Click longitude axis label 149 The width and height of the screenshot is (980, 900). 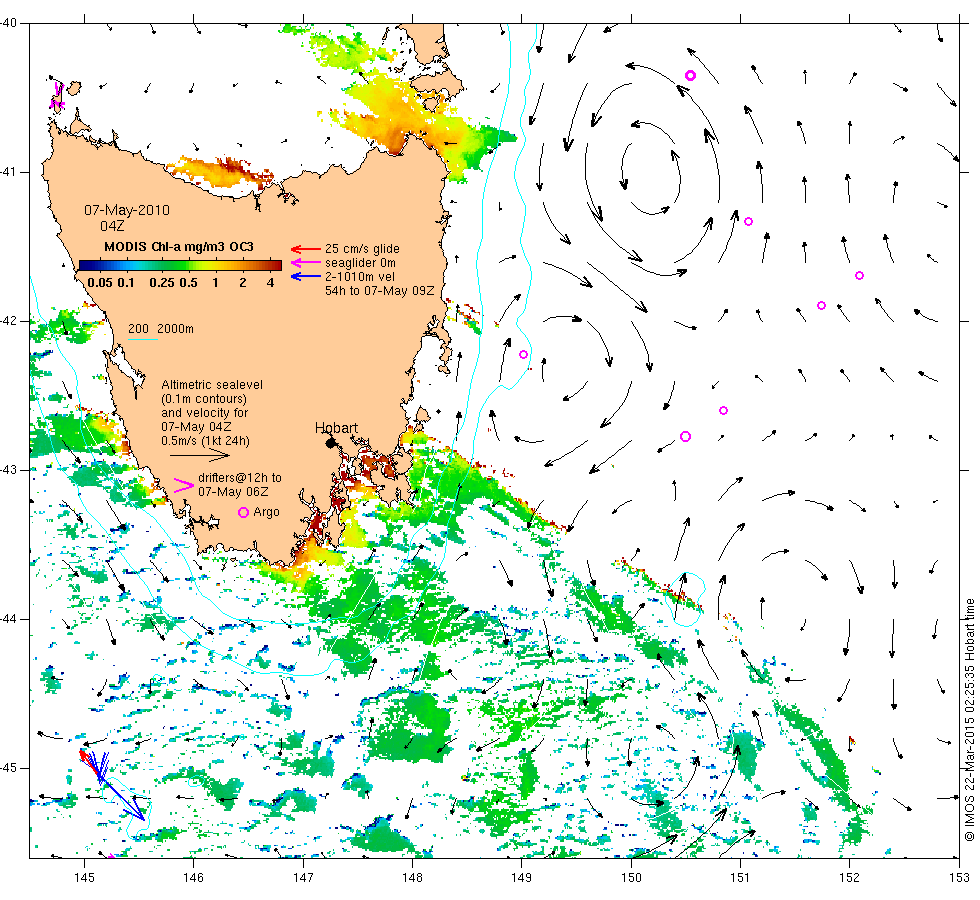point(522,878)
